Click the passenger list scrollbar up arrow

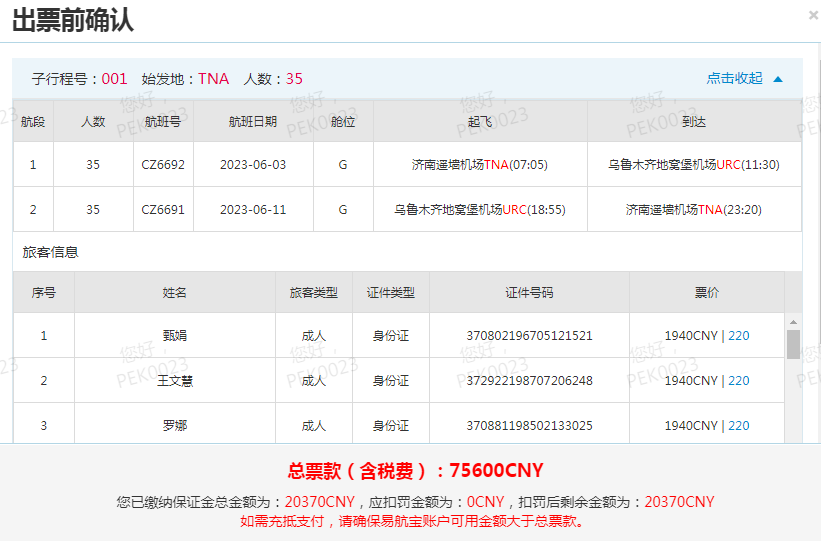point(793,322)
